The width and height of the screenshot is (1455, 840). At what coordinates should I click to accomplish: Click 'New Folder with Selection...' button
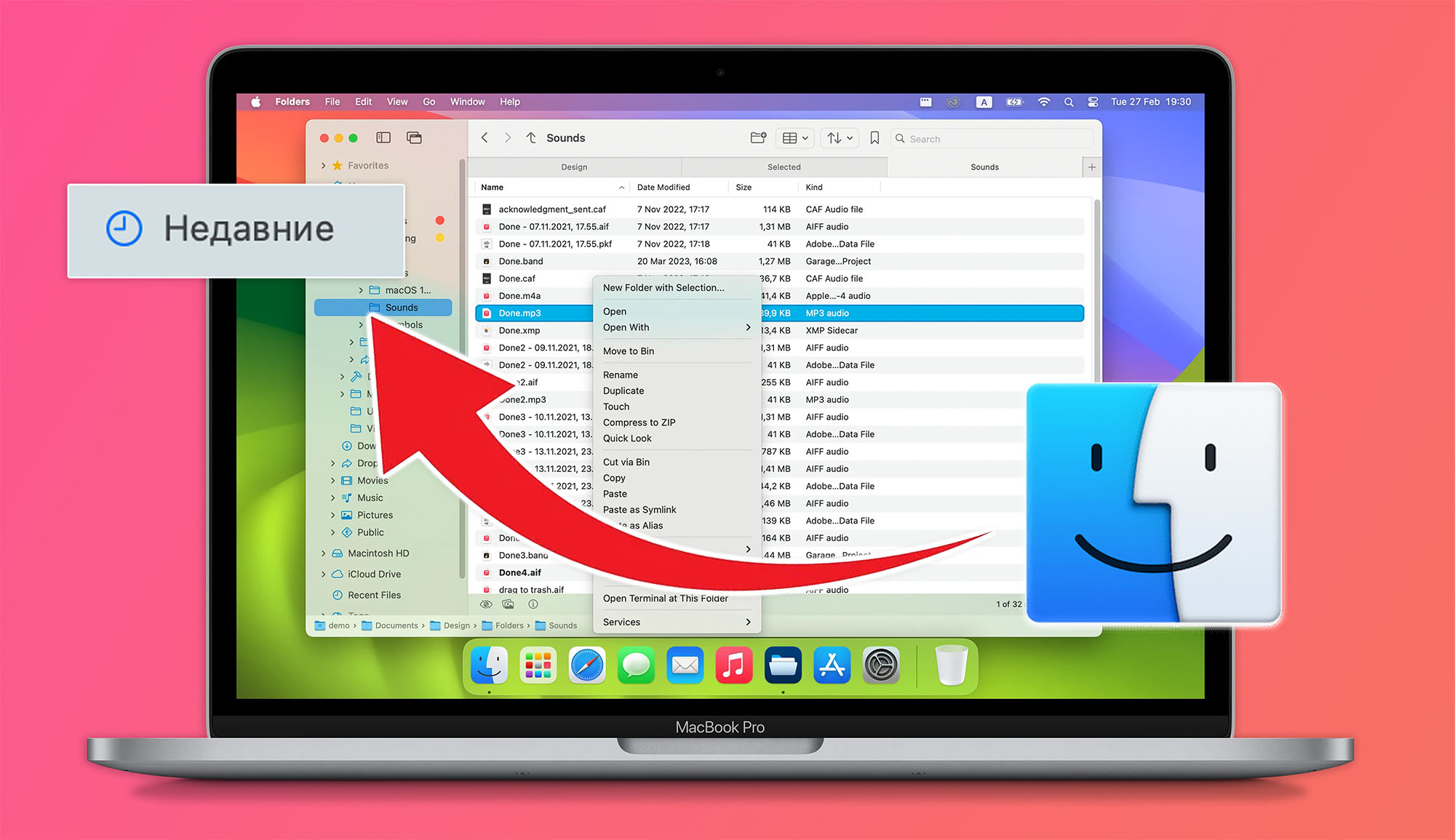[664, 288]
